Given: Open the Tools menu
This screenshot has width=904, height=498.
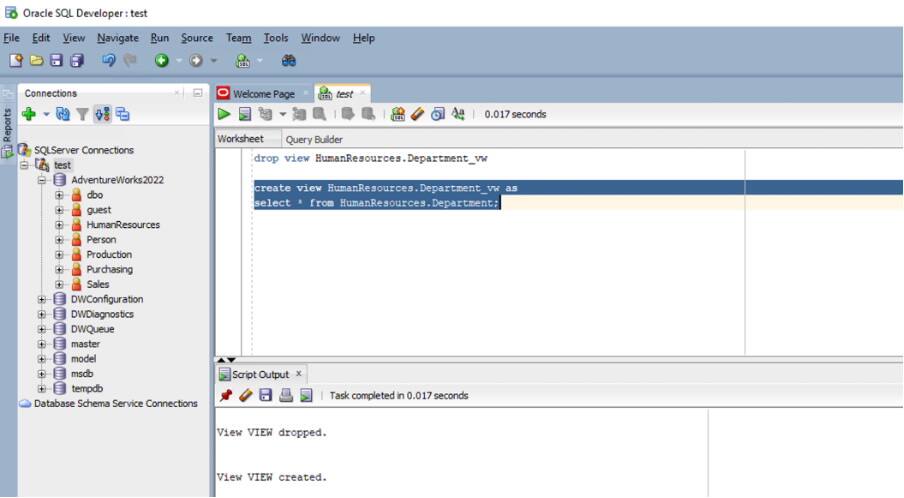Looking at the screenshot, I should pyautogui.click(x=276, y=38).
